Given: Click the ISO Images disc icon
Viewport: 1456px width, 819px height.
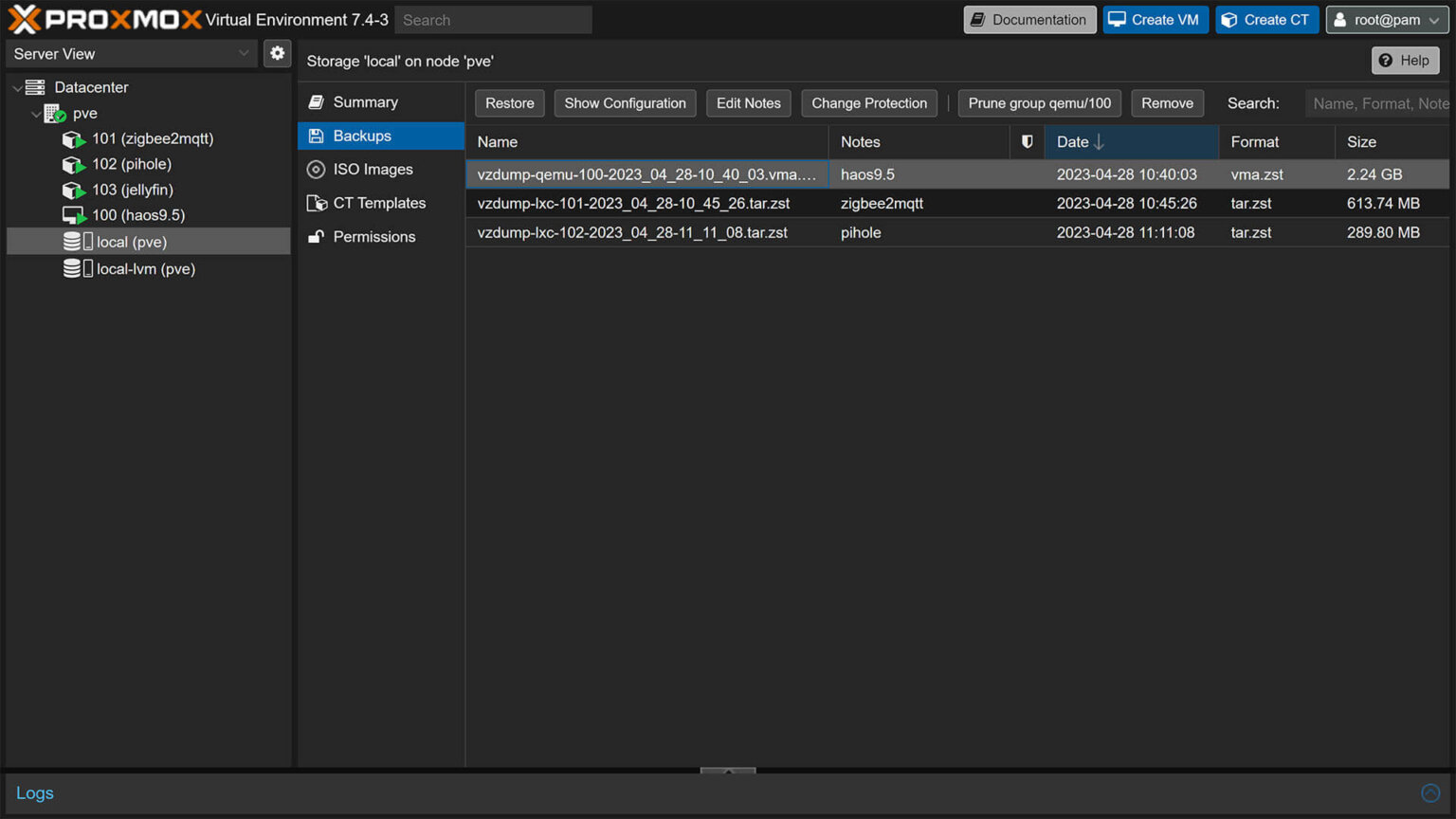Looking at the screenshot, I should pos(316,169).
